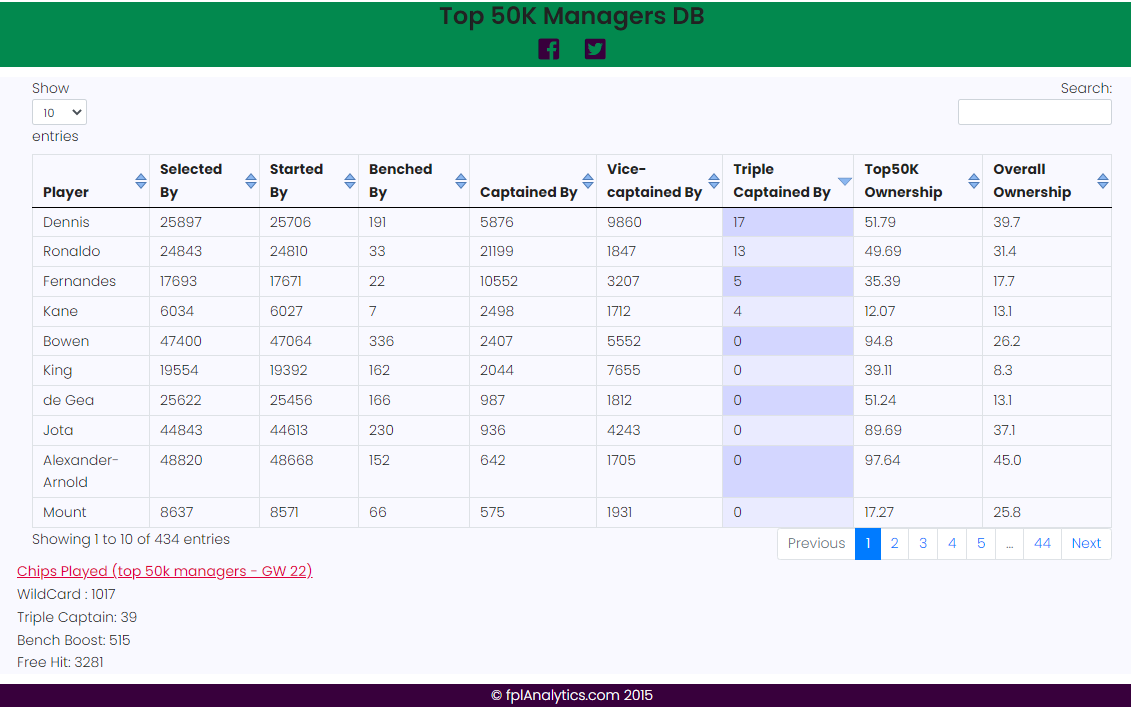Image resolution: width=1131 pixels, height=713 pixels.
Task: Click the Top 50K Managers DB title
Action: (572, 15)
